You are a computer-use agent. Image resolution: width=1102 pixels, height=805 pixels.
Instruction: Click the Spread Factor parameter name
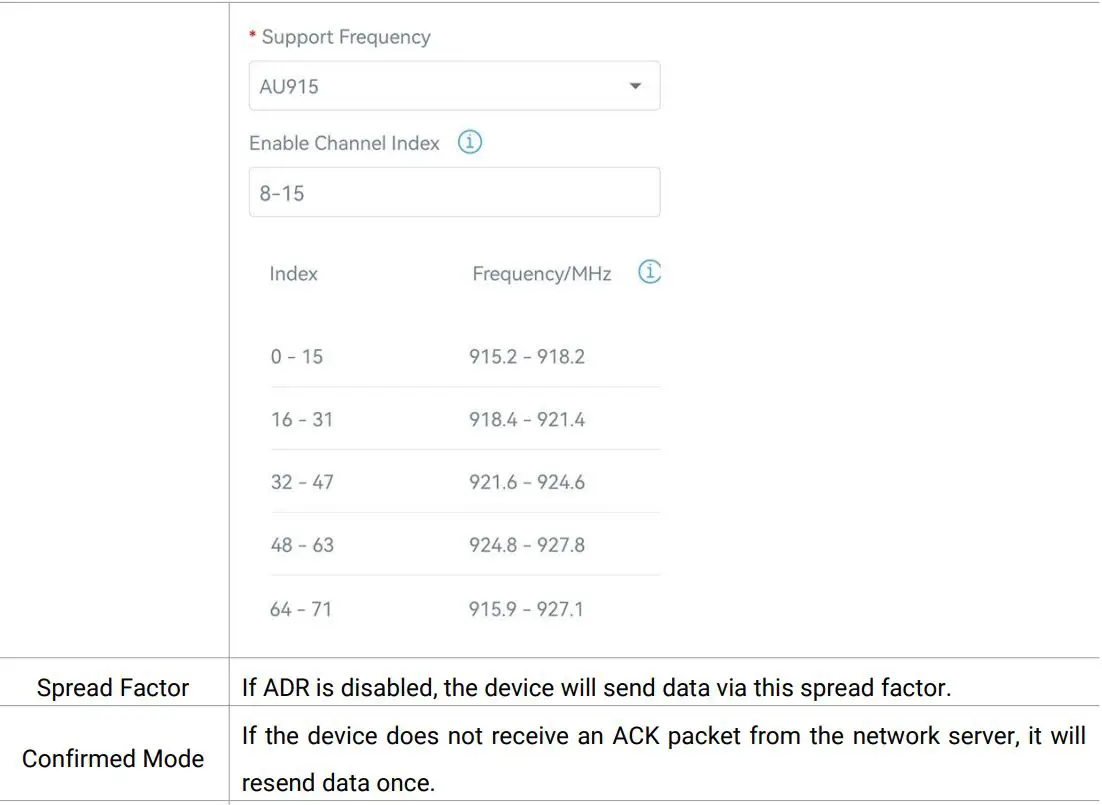tap(113, 688)
